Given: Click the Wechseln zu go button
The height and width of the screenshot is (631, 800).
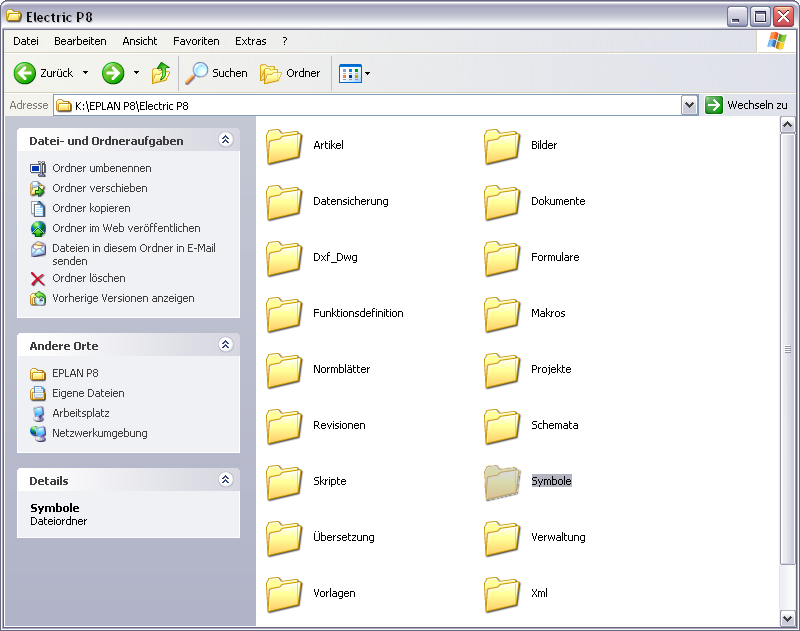Looking at the screenshot, I should pyautogui.click(x=746, y=106).
